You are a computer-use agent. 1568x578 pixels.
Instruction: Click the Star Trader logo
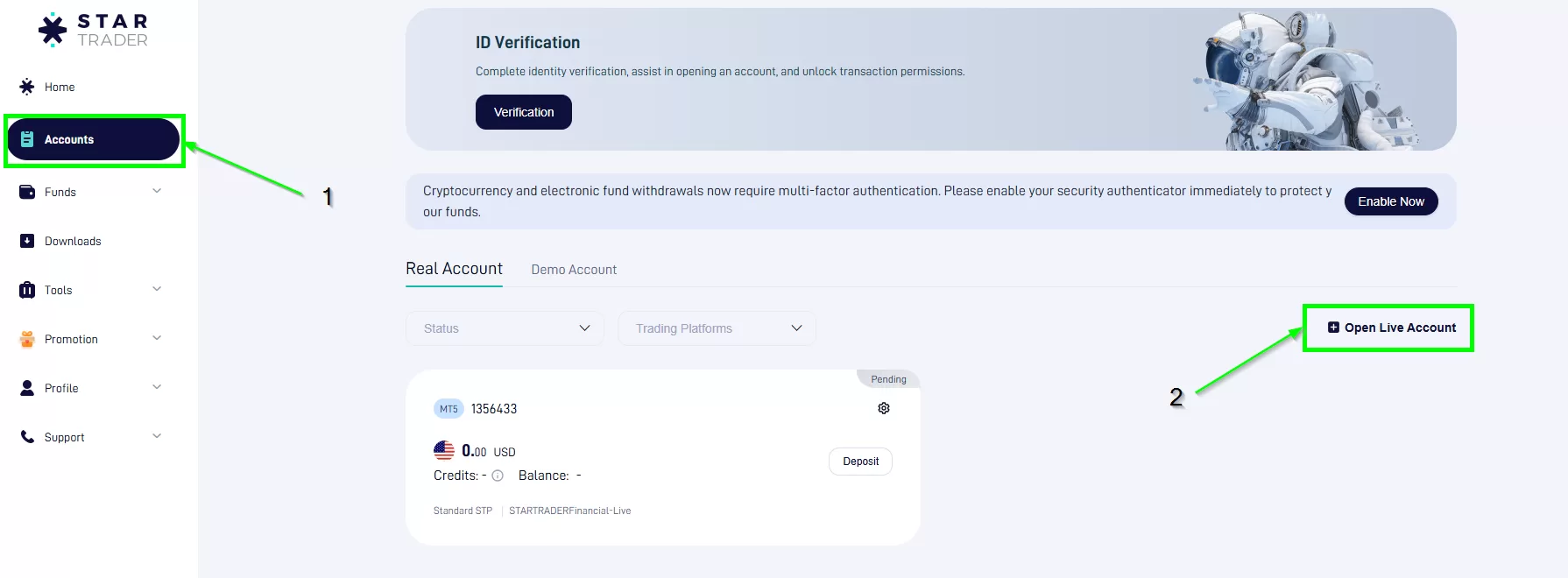pos(93,30)
